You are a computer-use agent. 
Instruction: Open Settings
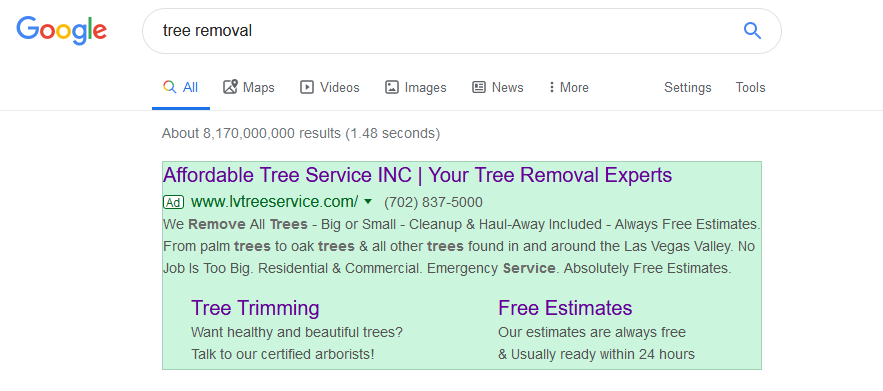click(x=688, y=87)
